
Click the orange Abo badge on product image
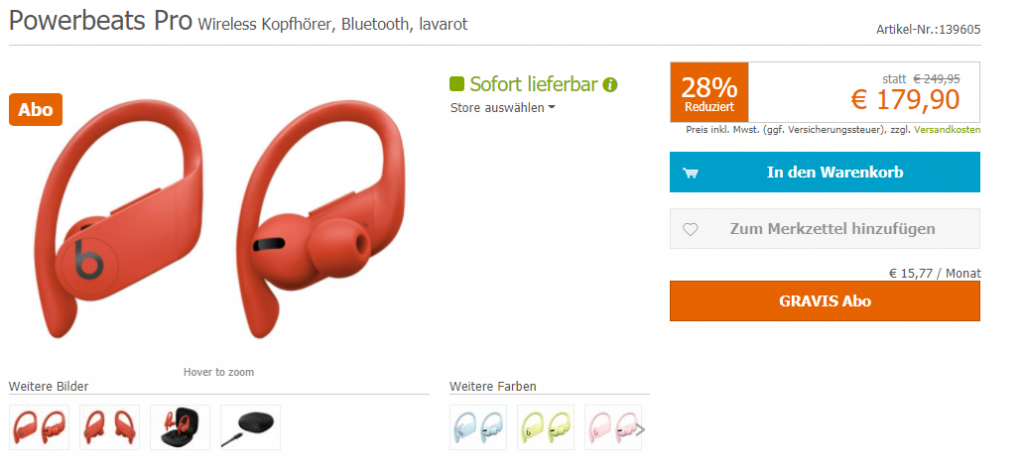pyautogui.click(x=36, y=110)
